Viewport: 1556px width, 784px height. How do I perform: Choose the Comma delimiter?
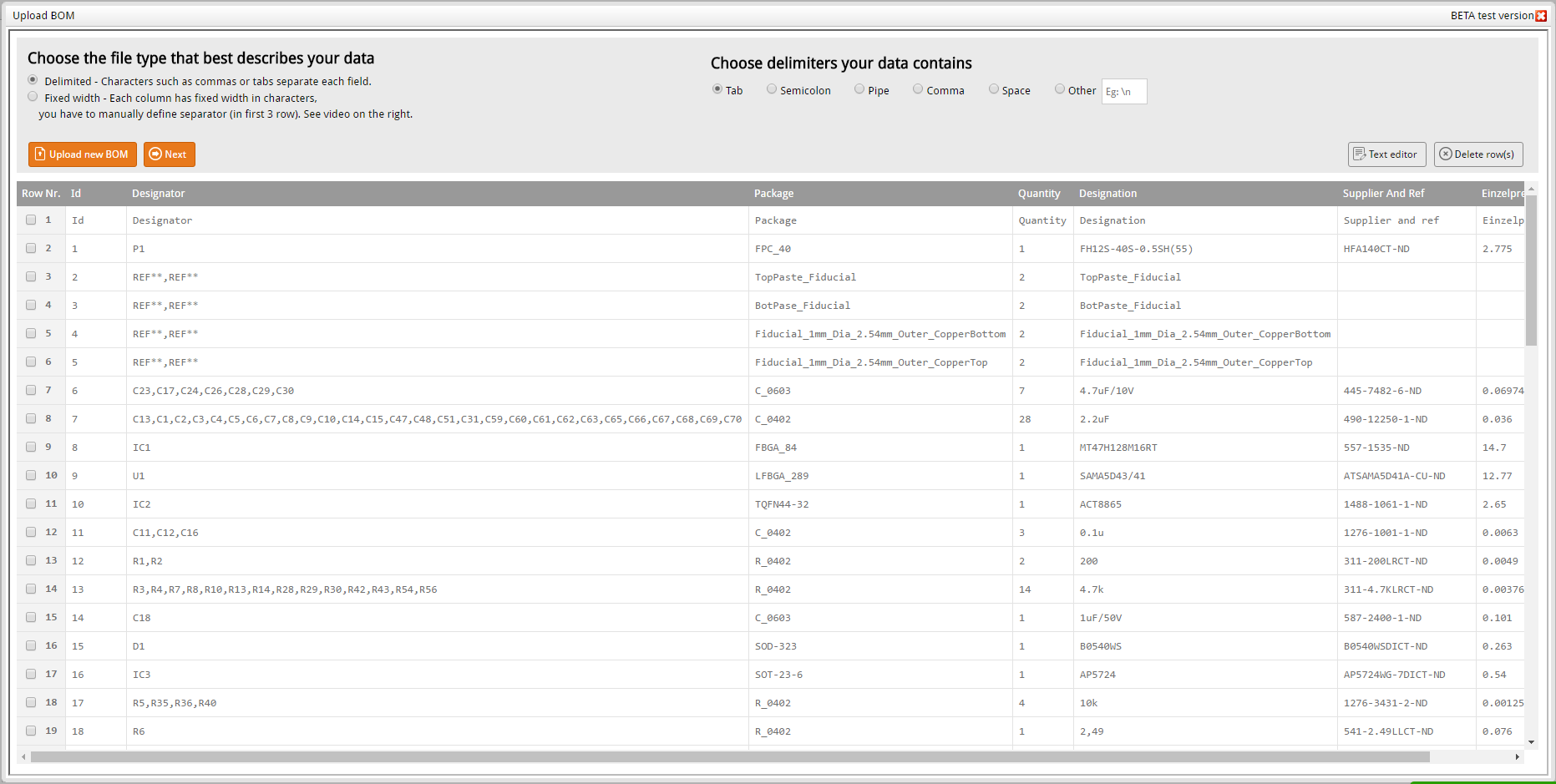pyautogui.click(x=918, y=89)
